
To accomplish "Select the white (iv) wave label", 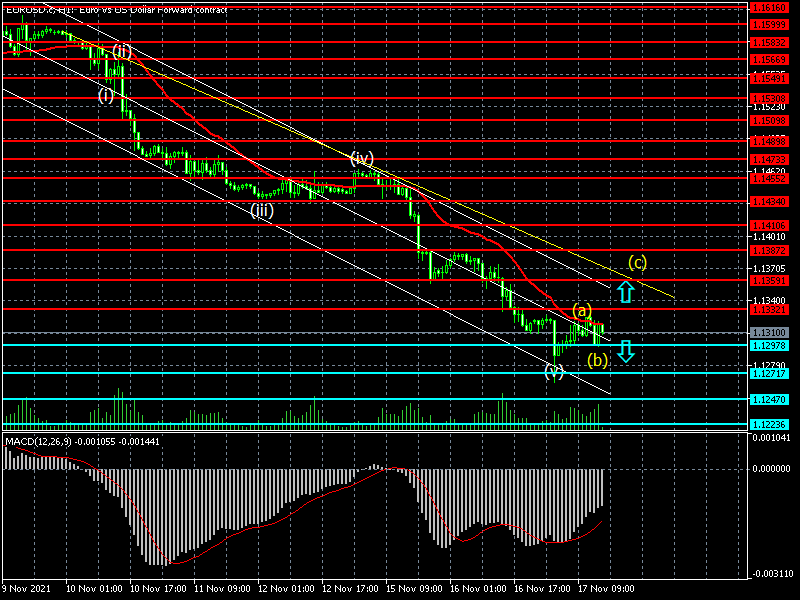I will [361, 158].
